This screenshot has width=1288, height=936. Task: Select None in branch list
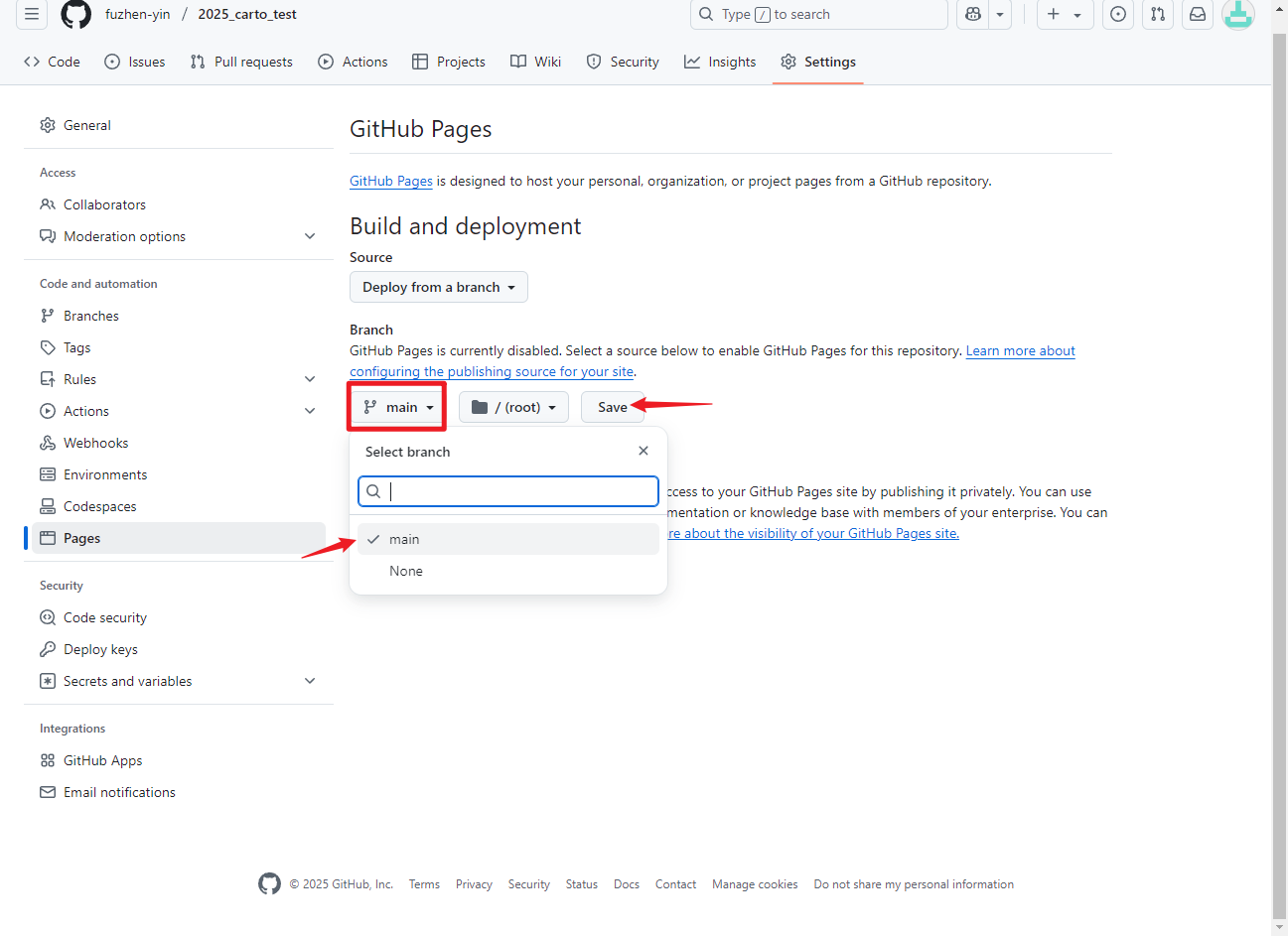pos(508,571)
